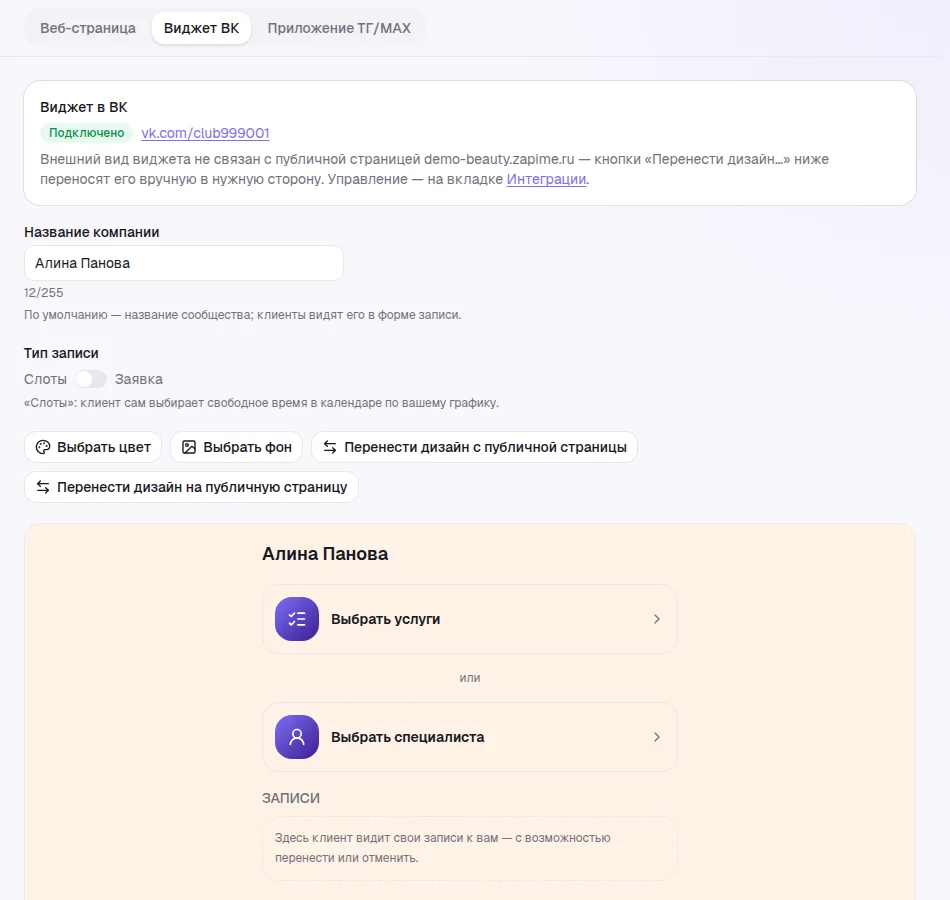Click the Виджет в ВК card title
The width and height of the screenshot is (950, 900).
84,107
